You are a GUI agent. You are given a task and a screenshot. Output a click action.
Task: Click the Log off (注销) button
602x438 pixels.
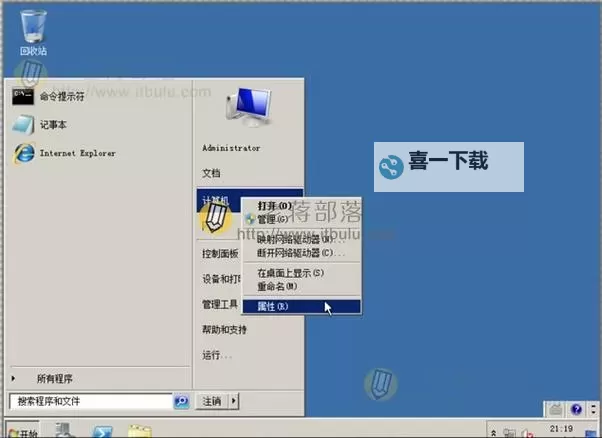[212, 401]
